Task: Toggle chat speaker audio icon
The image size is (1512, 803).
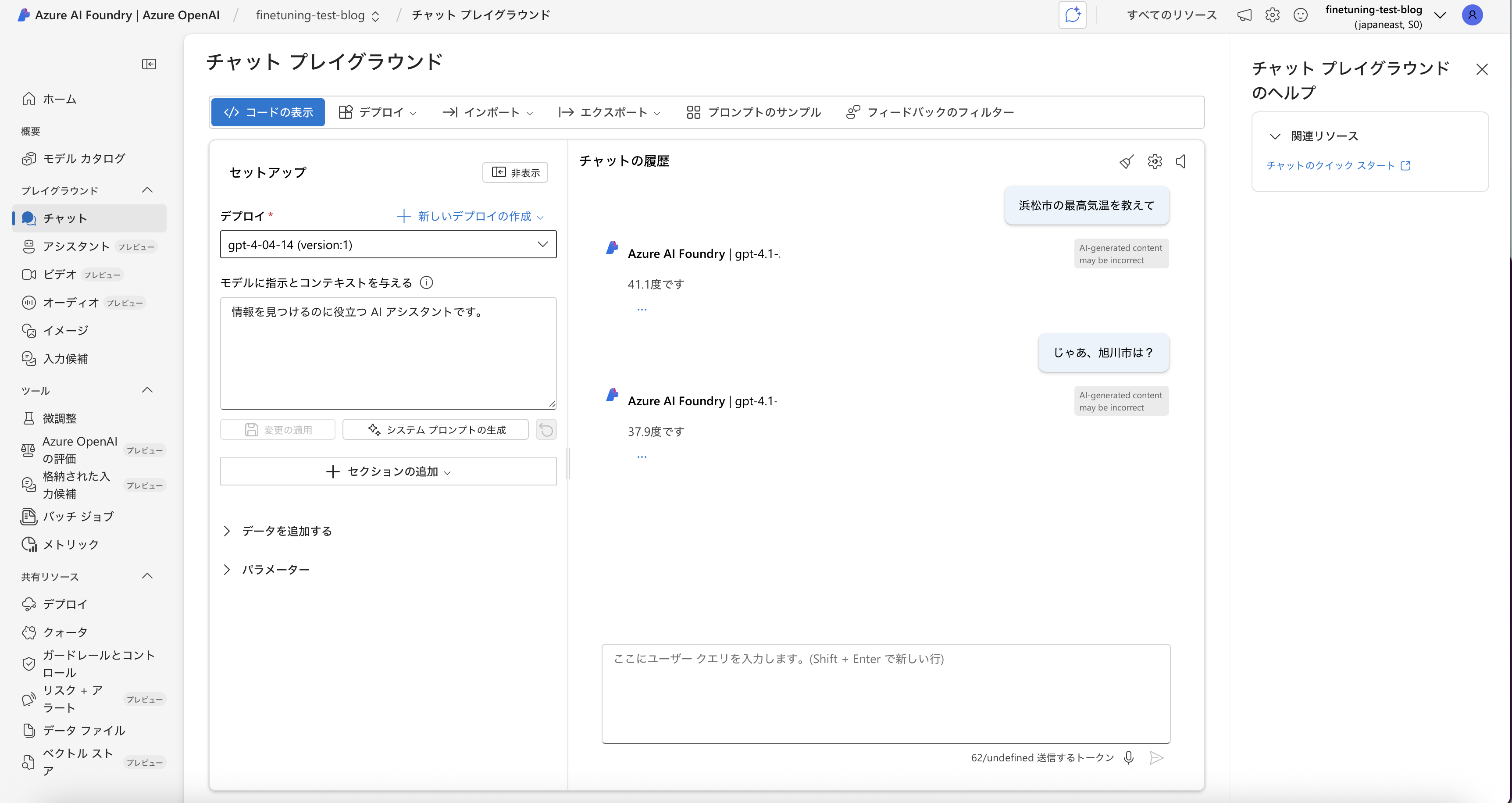Action: click(x=1181, y=161)
